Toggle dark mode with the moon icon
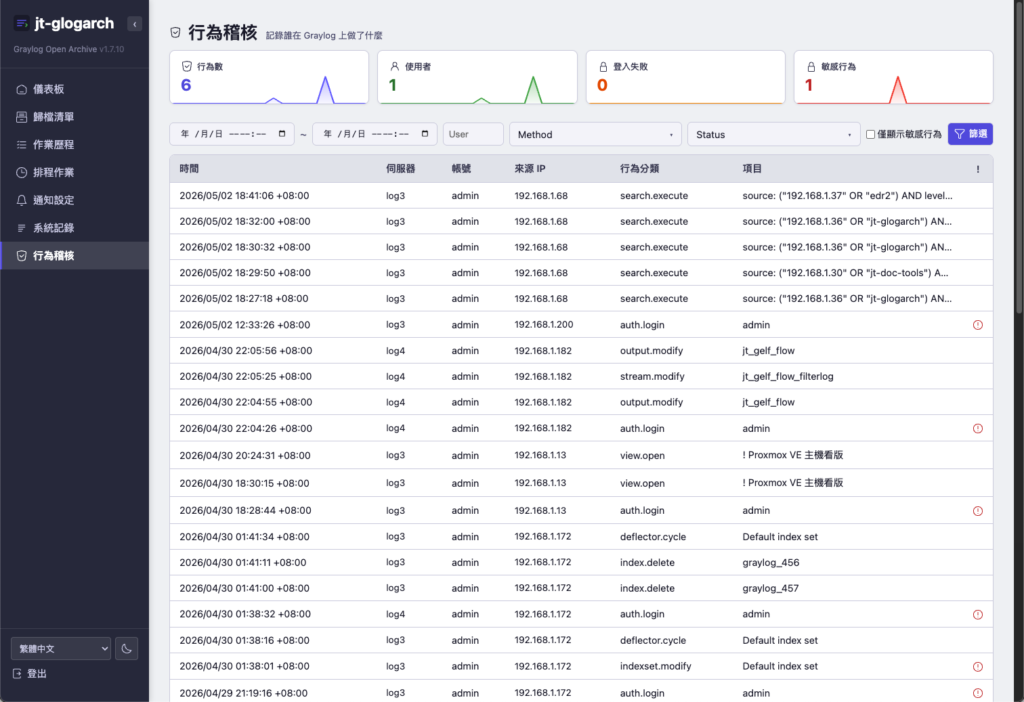1024x702 pixels. pyautogui.click(x=127, y=649)
